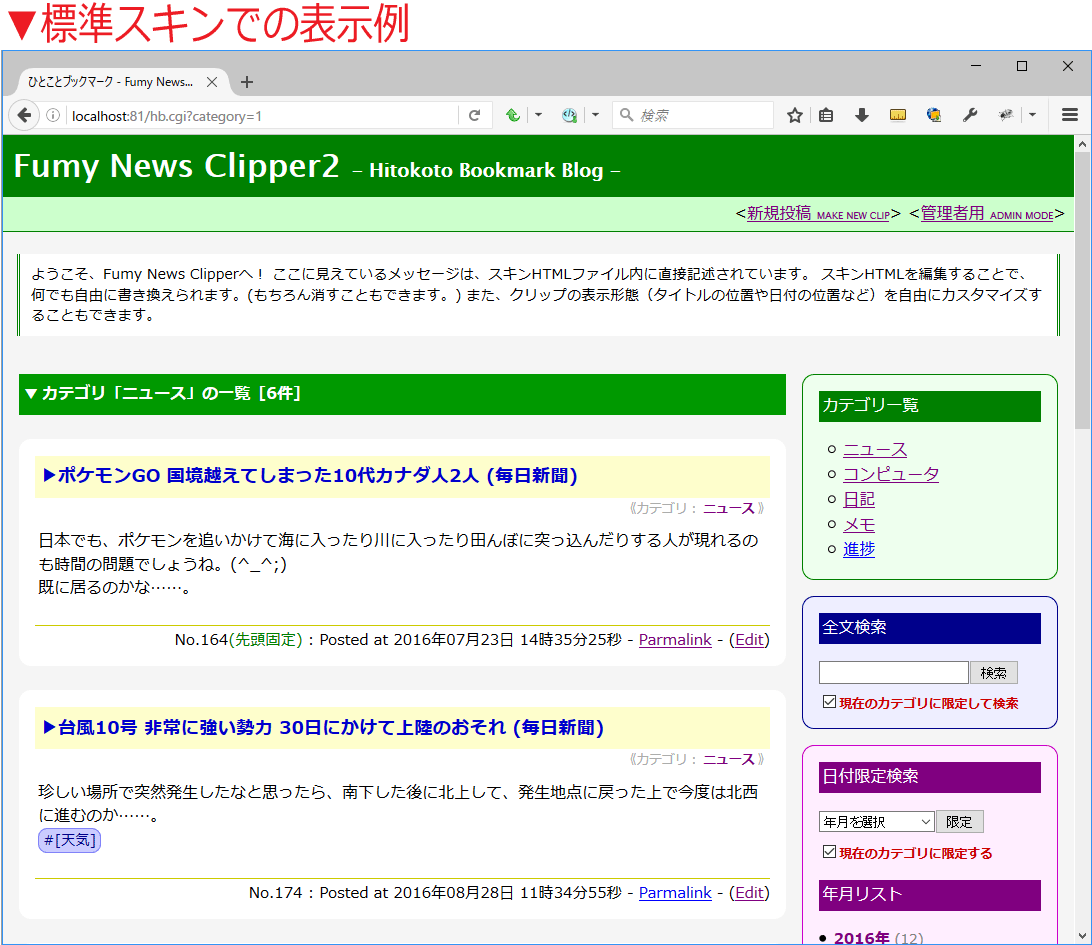Open 管理者用 ADMIN MODE link
Viewport: 1092px width, 945px height.
tap(987, 213)
